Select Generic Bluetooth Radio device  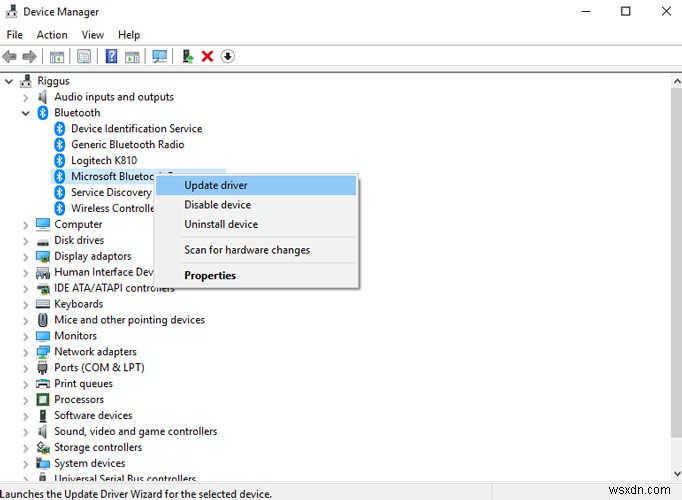(x=127, y=144)
